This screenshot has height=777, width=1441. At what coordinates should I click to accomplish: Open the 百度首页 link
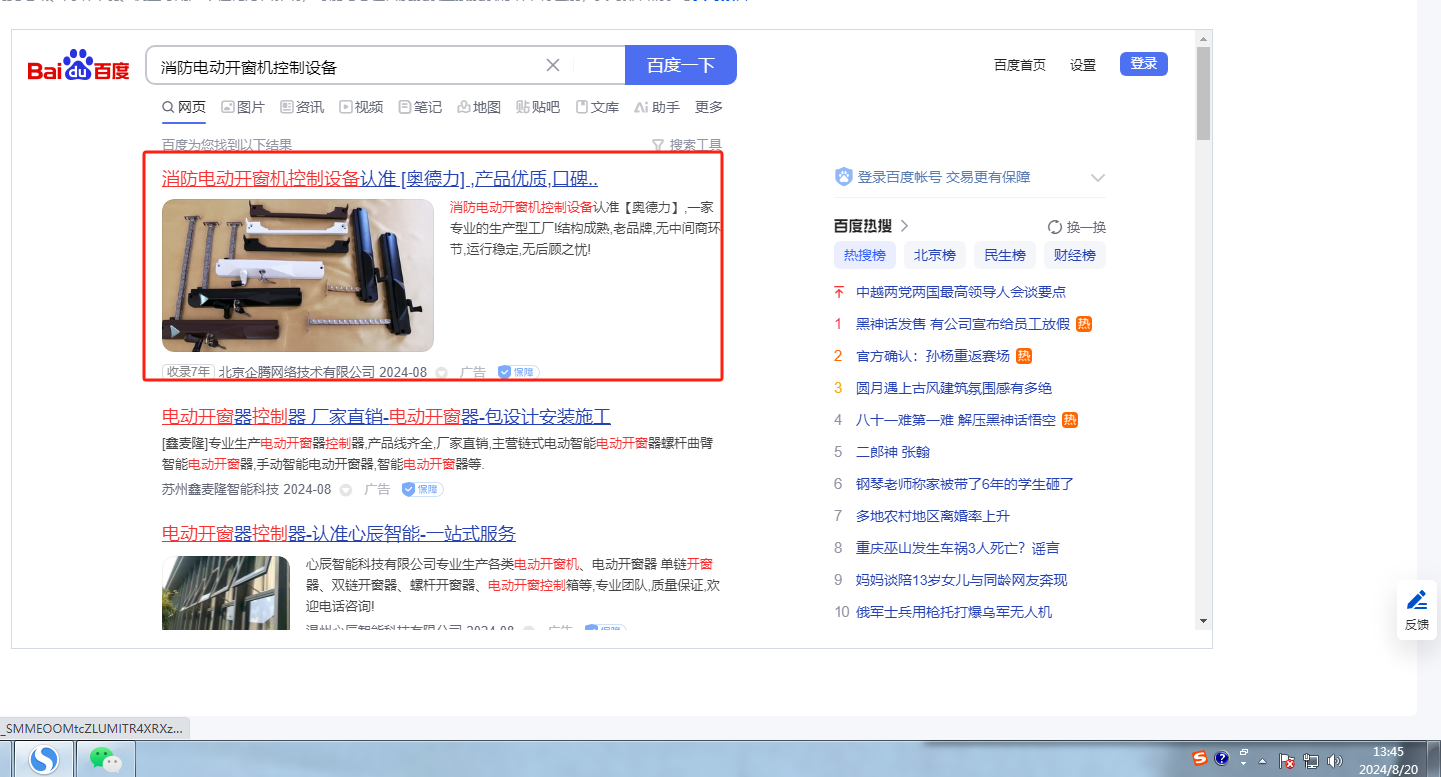[1020, 65]
